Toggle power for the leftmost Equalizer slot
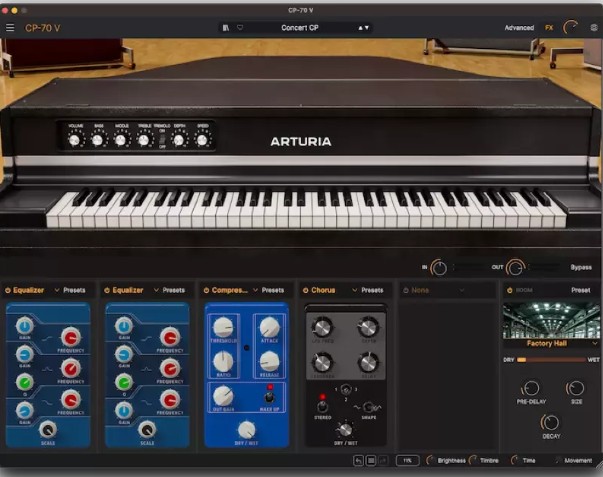The width and height of the screenshot is (603, 477). pos(8,290)
